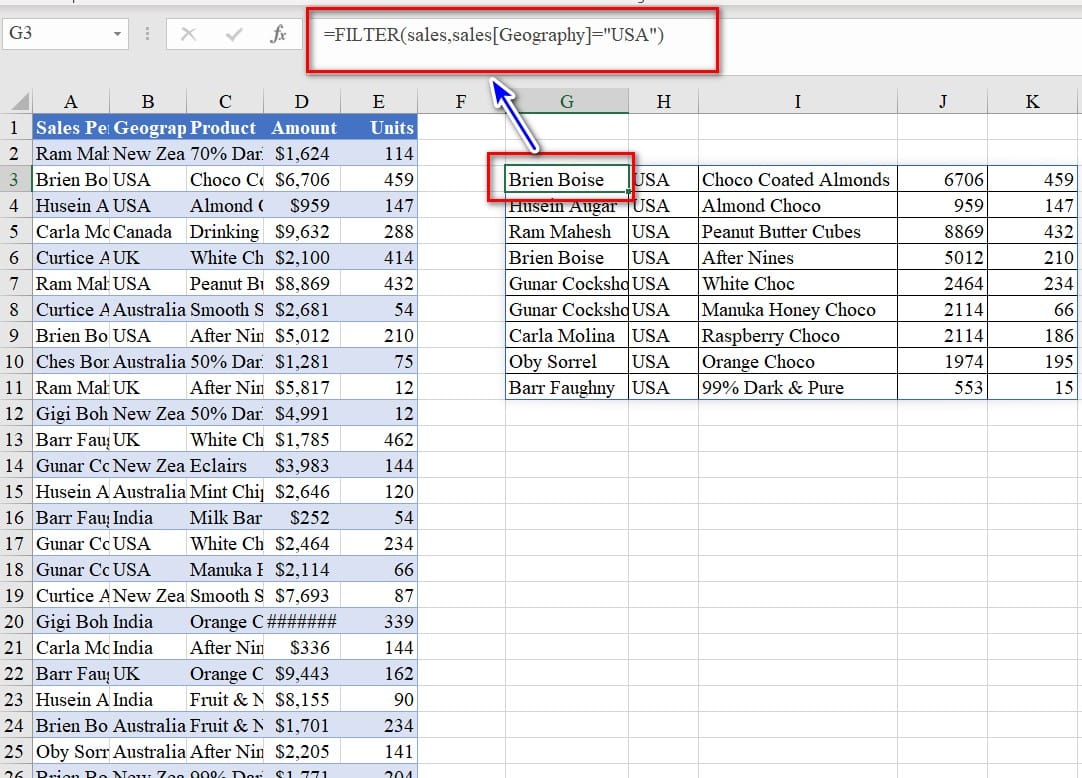Click inside the Name Box showing G3
This screenshot has width=1082, height=778.
point(55,35)
